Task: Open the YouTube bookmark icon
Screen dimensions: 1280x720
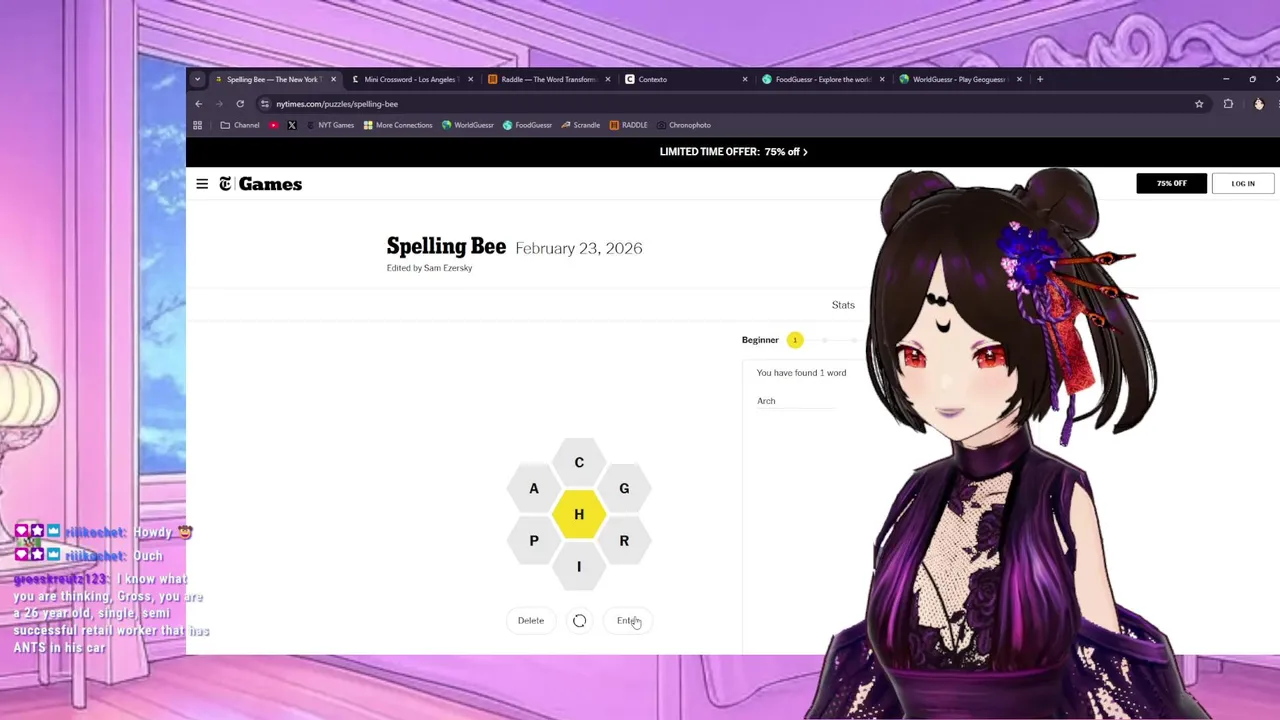Action: [x=274, y=125]
